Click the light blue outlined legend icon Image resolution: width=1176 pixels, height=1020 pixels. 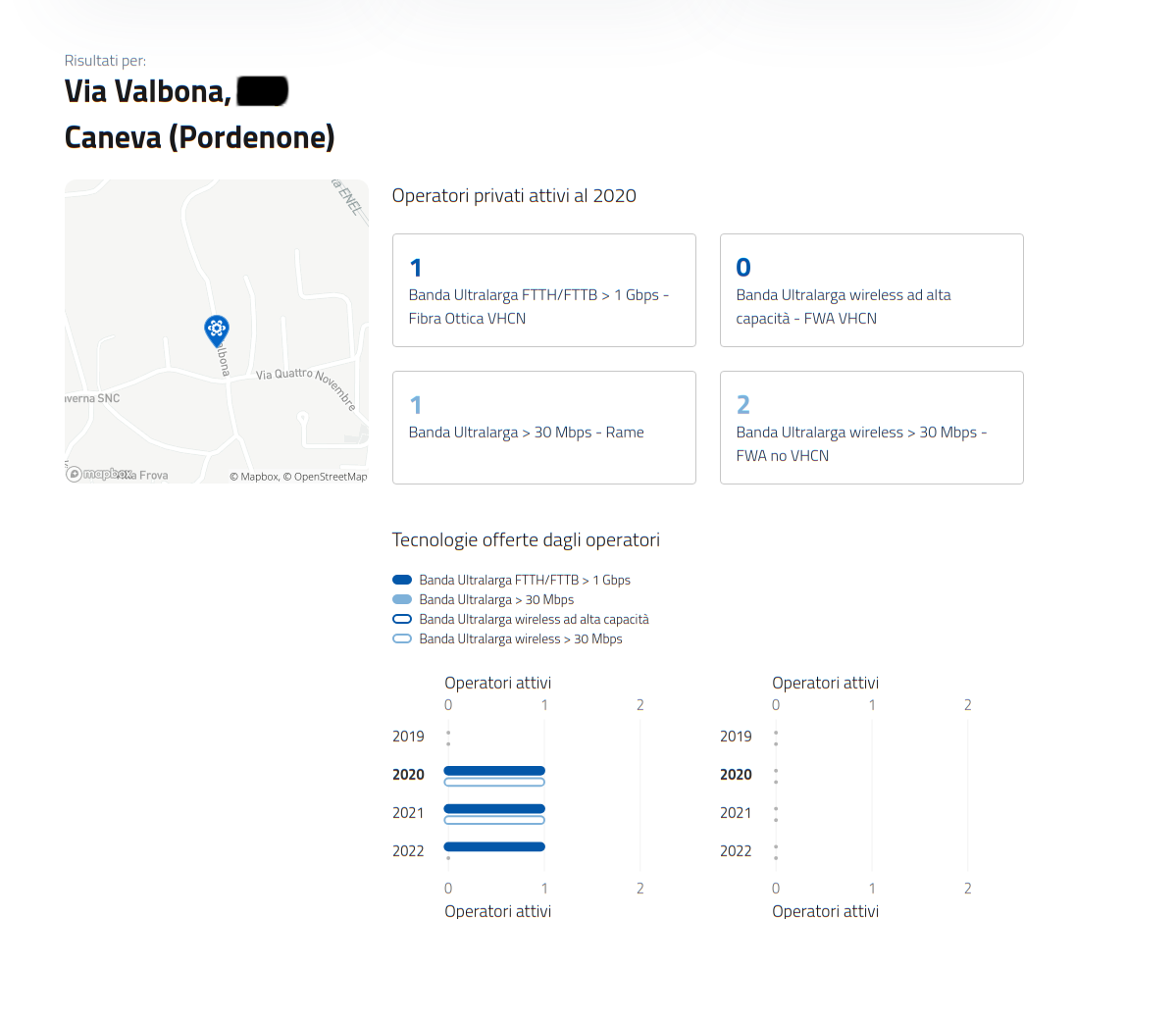[x=402, y=638]
